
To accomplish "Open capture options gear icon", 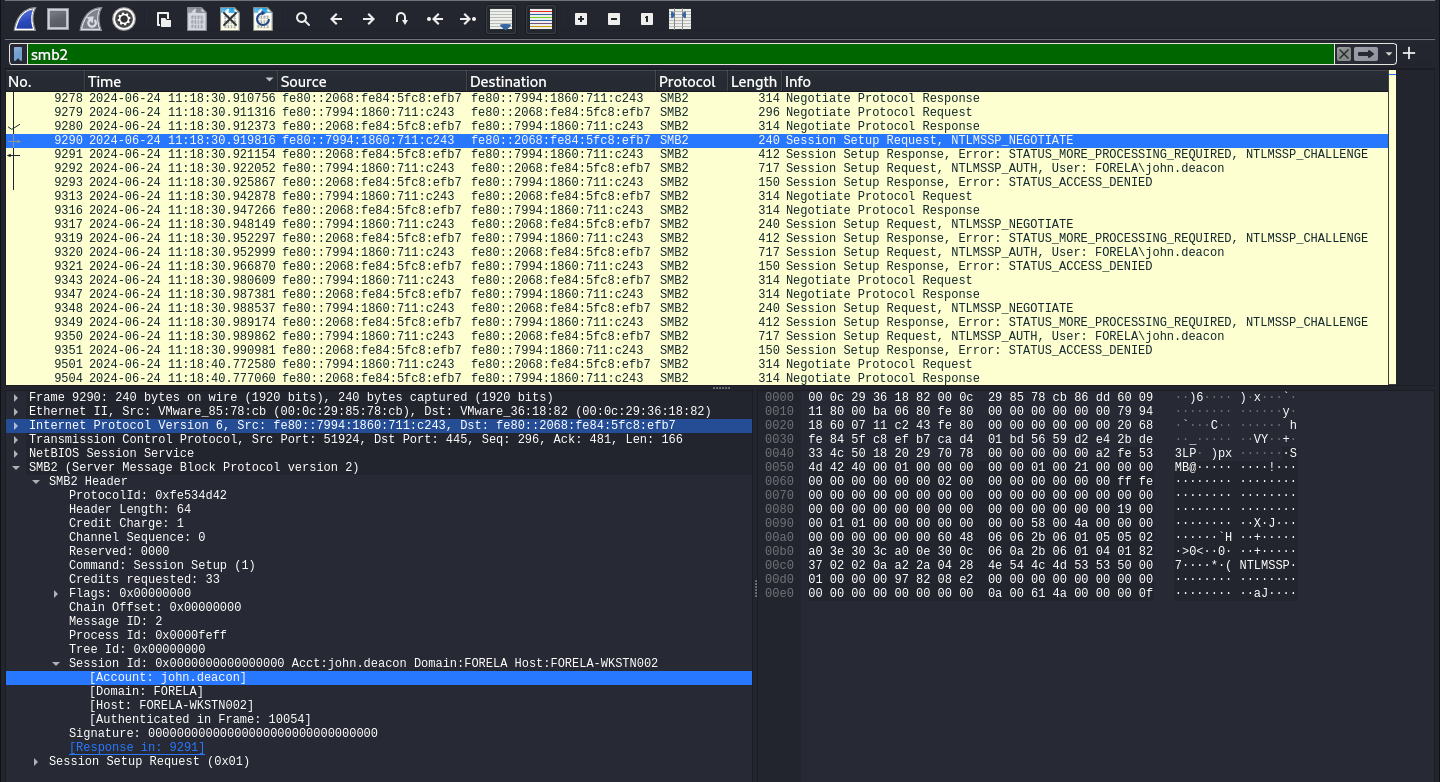I will pos(124,18).
